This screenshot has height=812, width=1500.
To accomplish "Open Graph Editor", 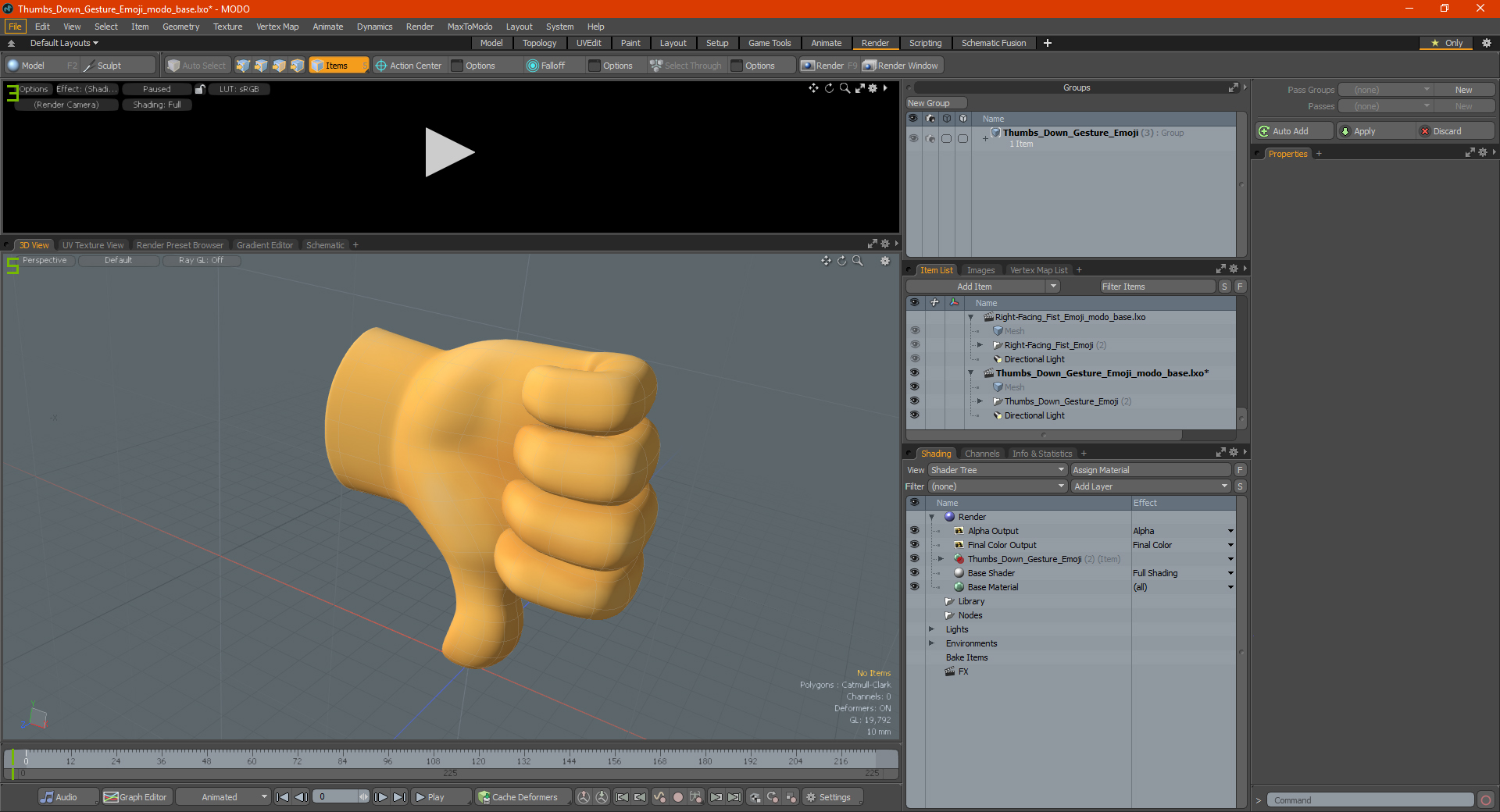I will tap(135, 797).
